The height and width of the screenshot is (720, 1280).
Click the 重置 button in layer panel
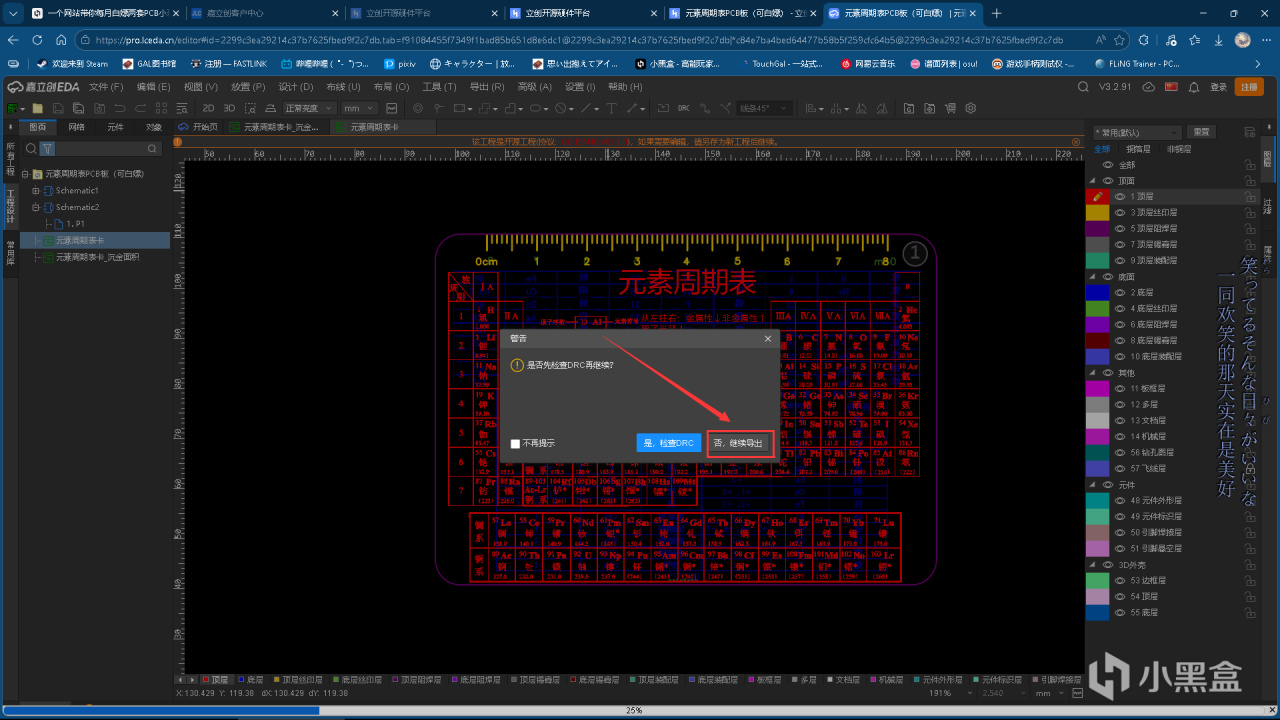pos(1201,132)
